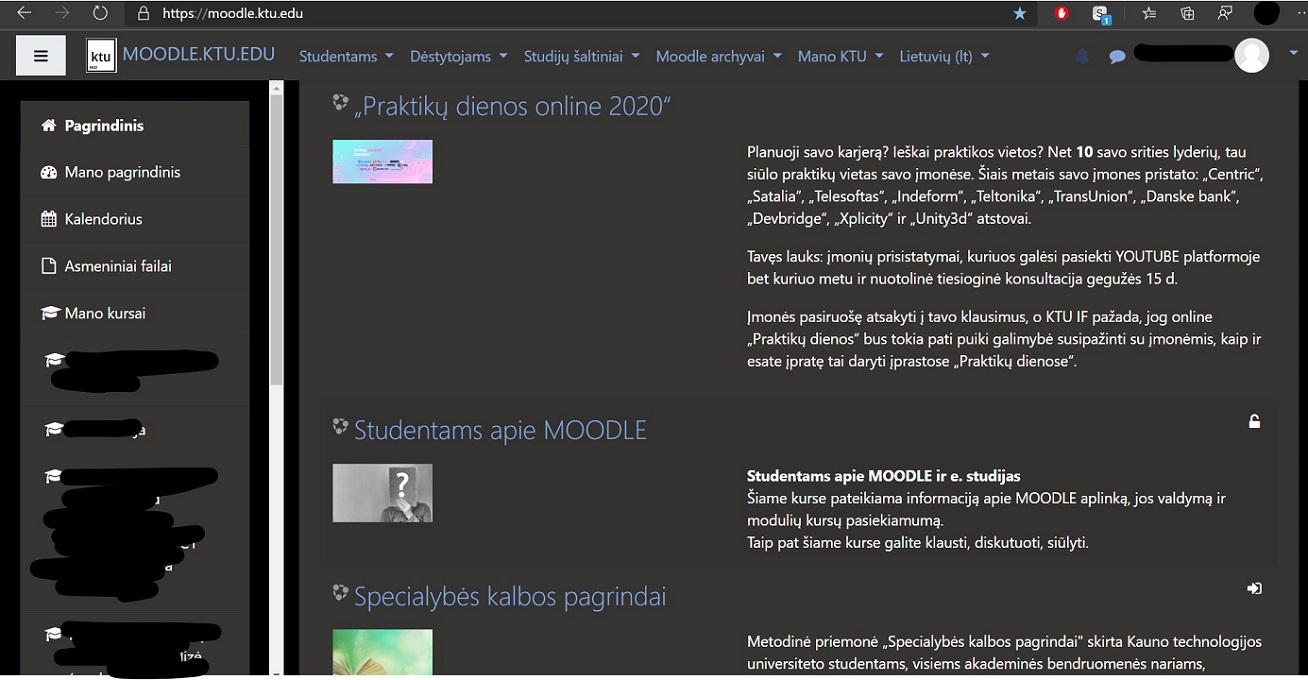Open the Skype extension icon
The image size is (1308, 680).
tap(1101, 14)
